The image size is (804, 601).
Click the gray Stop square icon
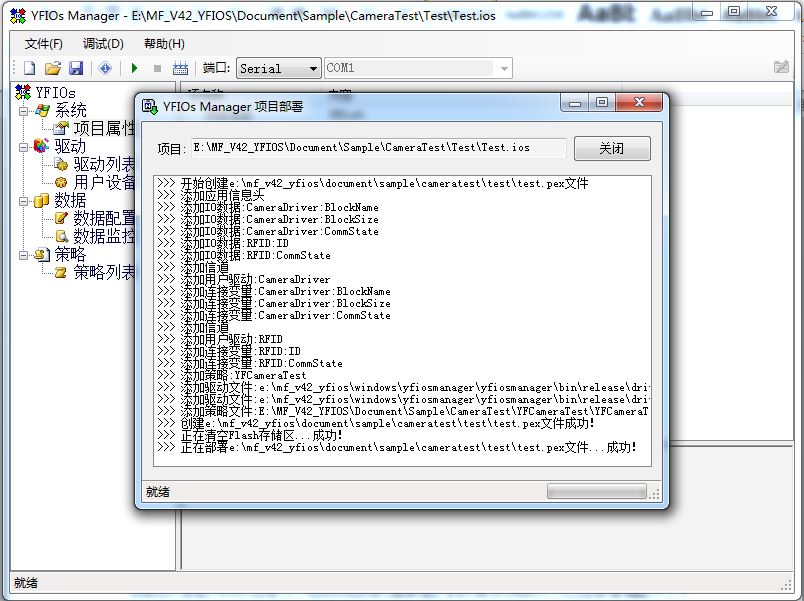pyautogui.click(x=157, y=68)
